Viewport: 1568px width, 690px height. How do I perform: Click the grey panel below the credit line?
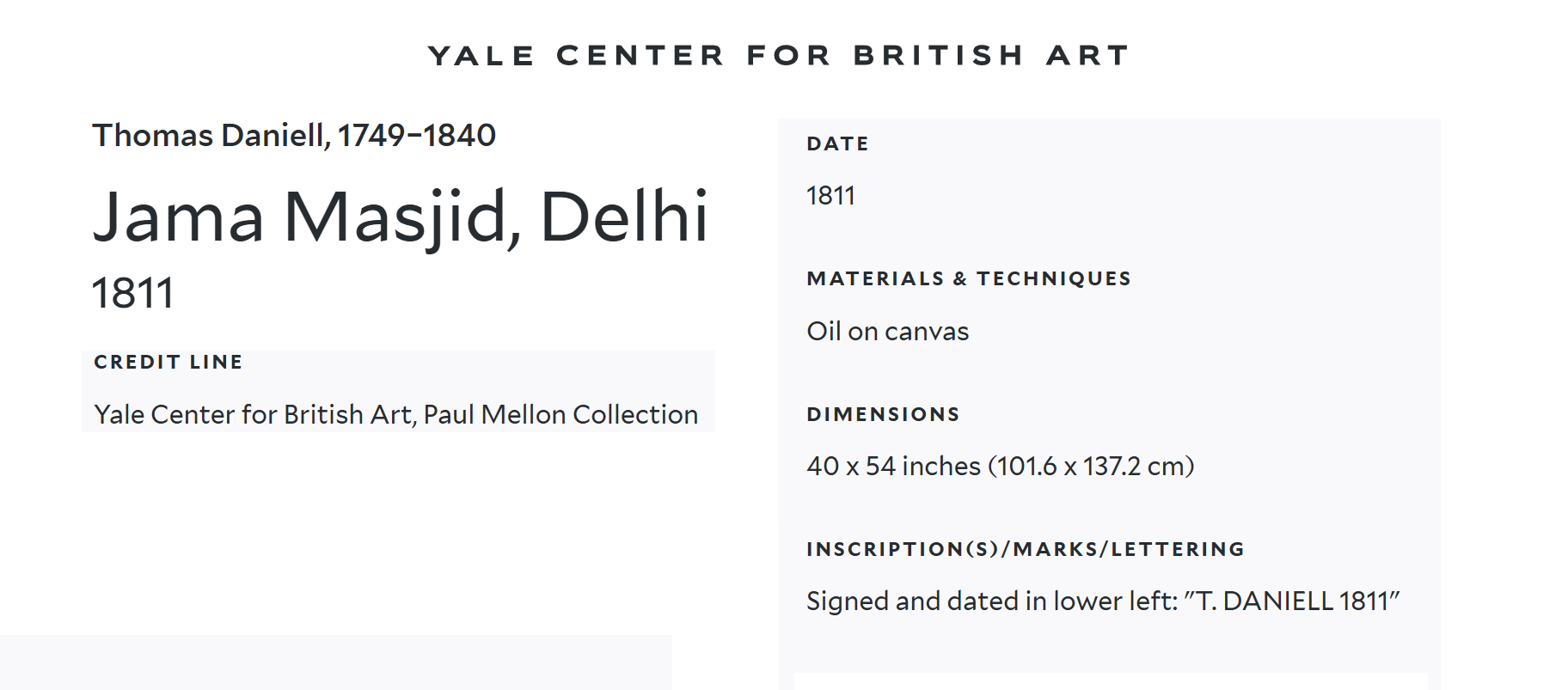click(x=335, y=662)
